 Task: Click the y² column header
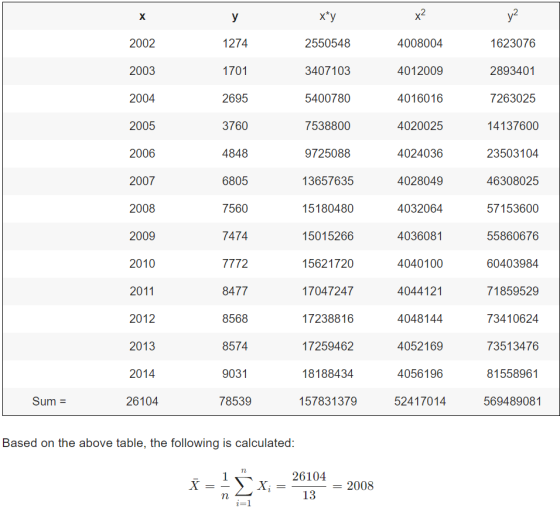(x=512, y=16)
